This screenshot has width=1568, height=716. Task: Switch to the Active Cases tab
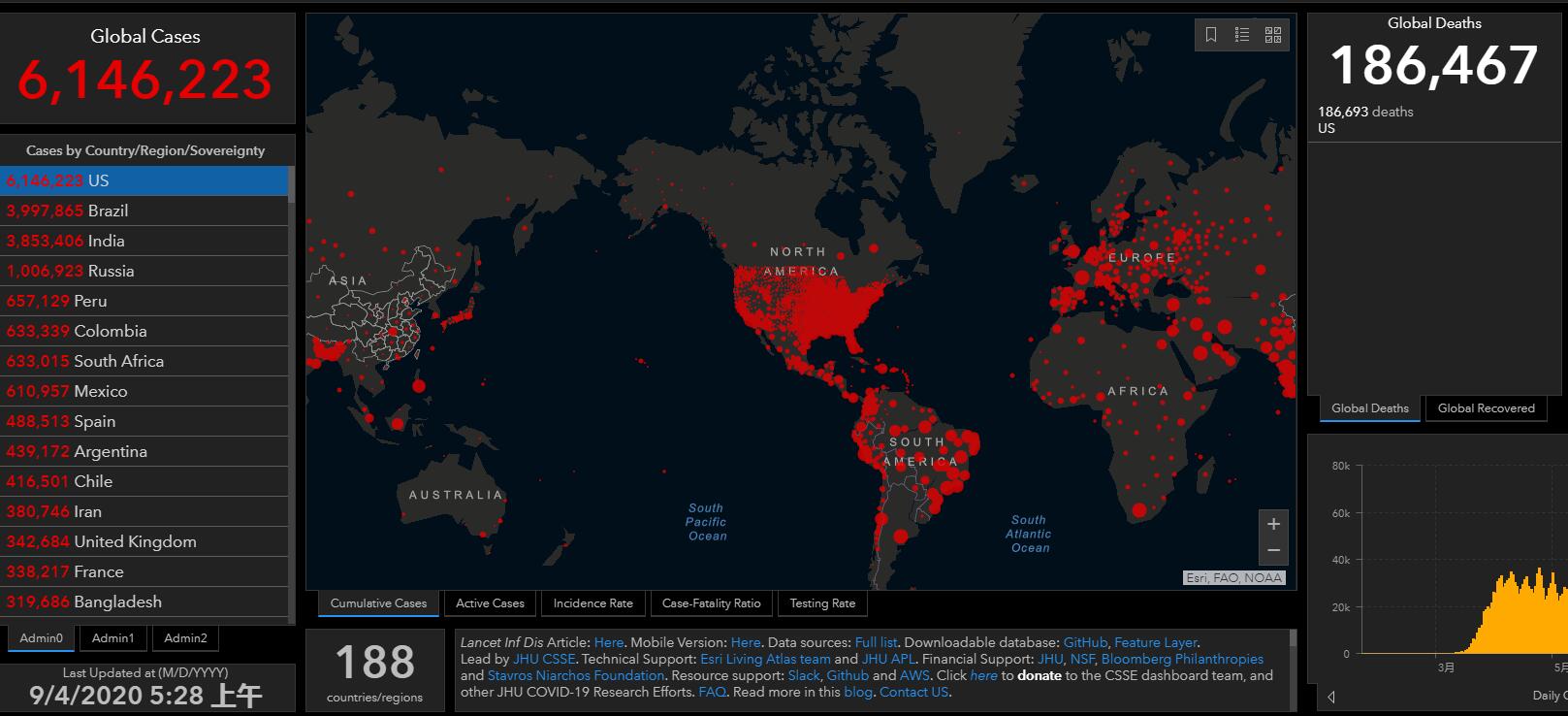[x=490, y=603]
